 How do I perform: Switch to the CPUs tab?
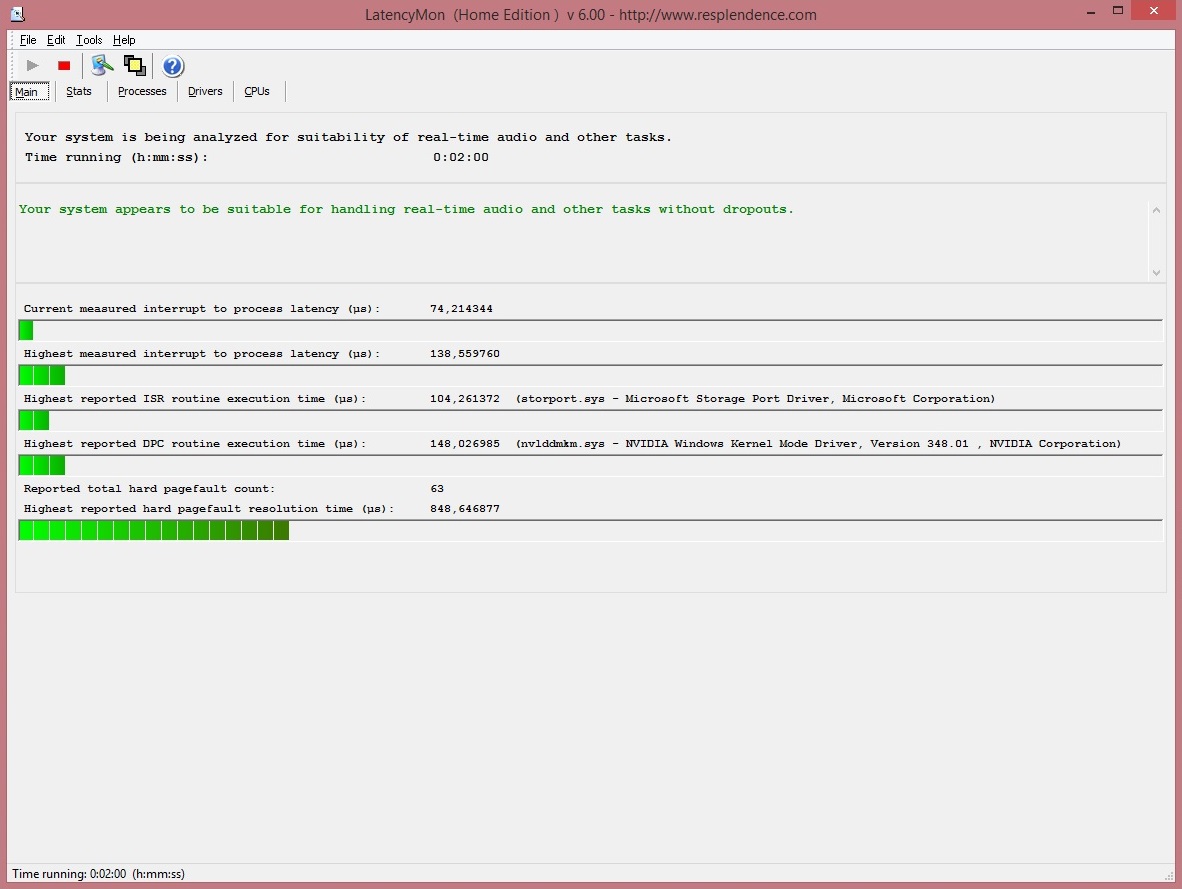click(x=257, y=91)
